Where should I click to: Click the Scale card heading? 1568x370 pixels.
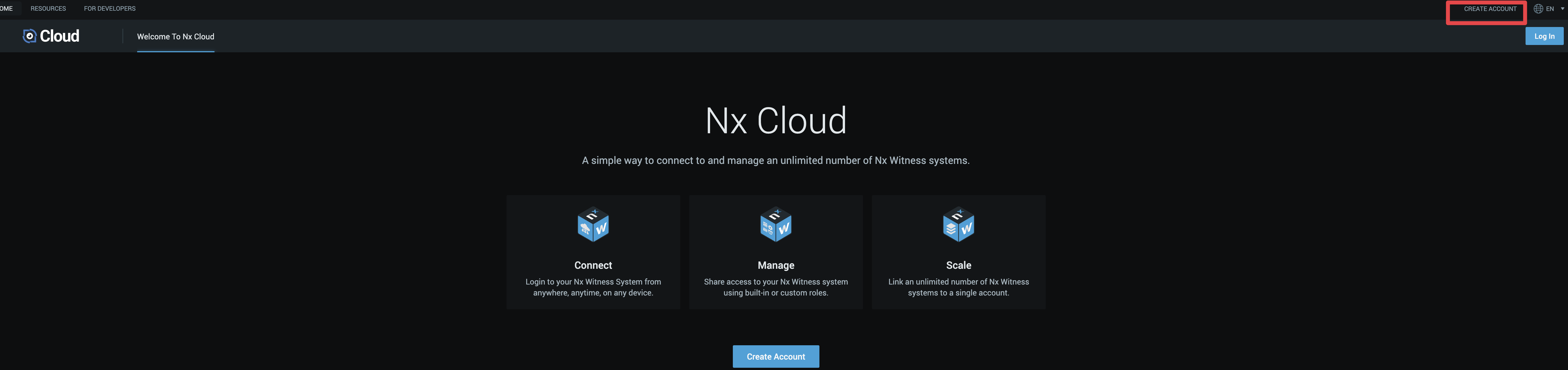tap(958, 265)
